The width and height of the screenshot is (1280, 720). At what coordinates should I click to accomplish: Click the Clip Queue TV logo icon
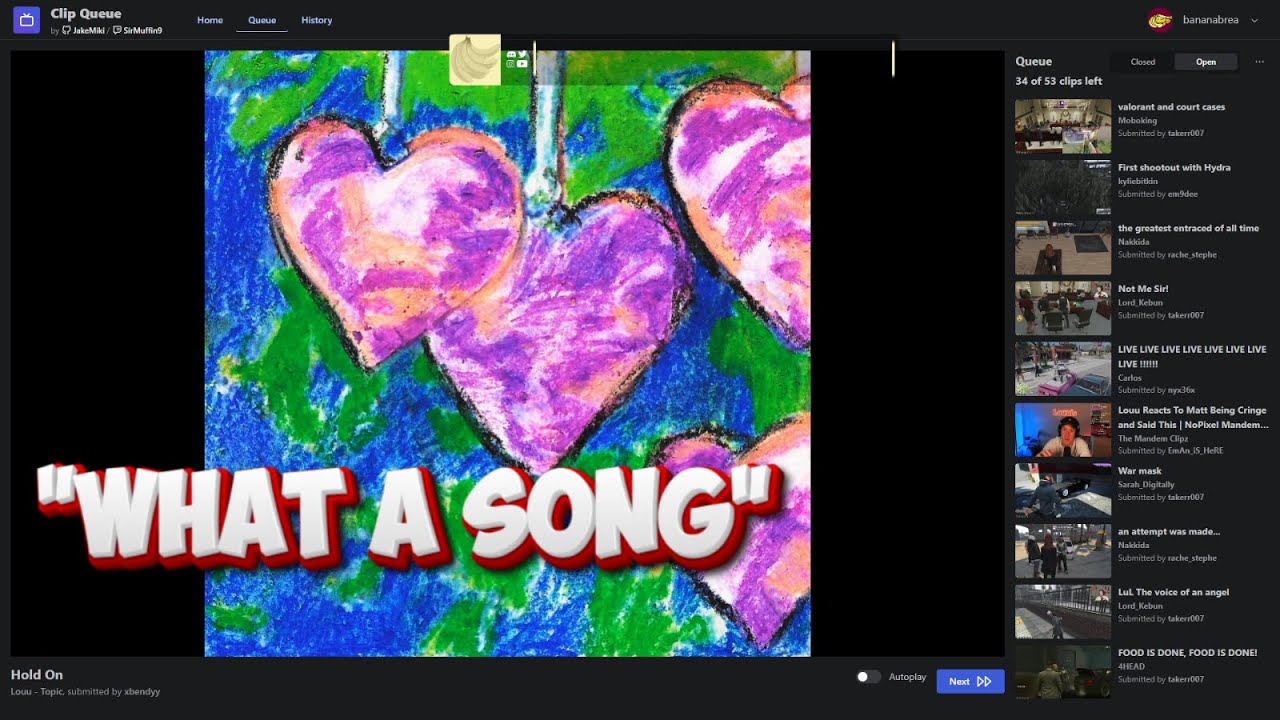(x=27, y=20)
